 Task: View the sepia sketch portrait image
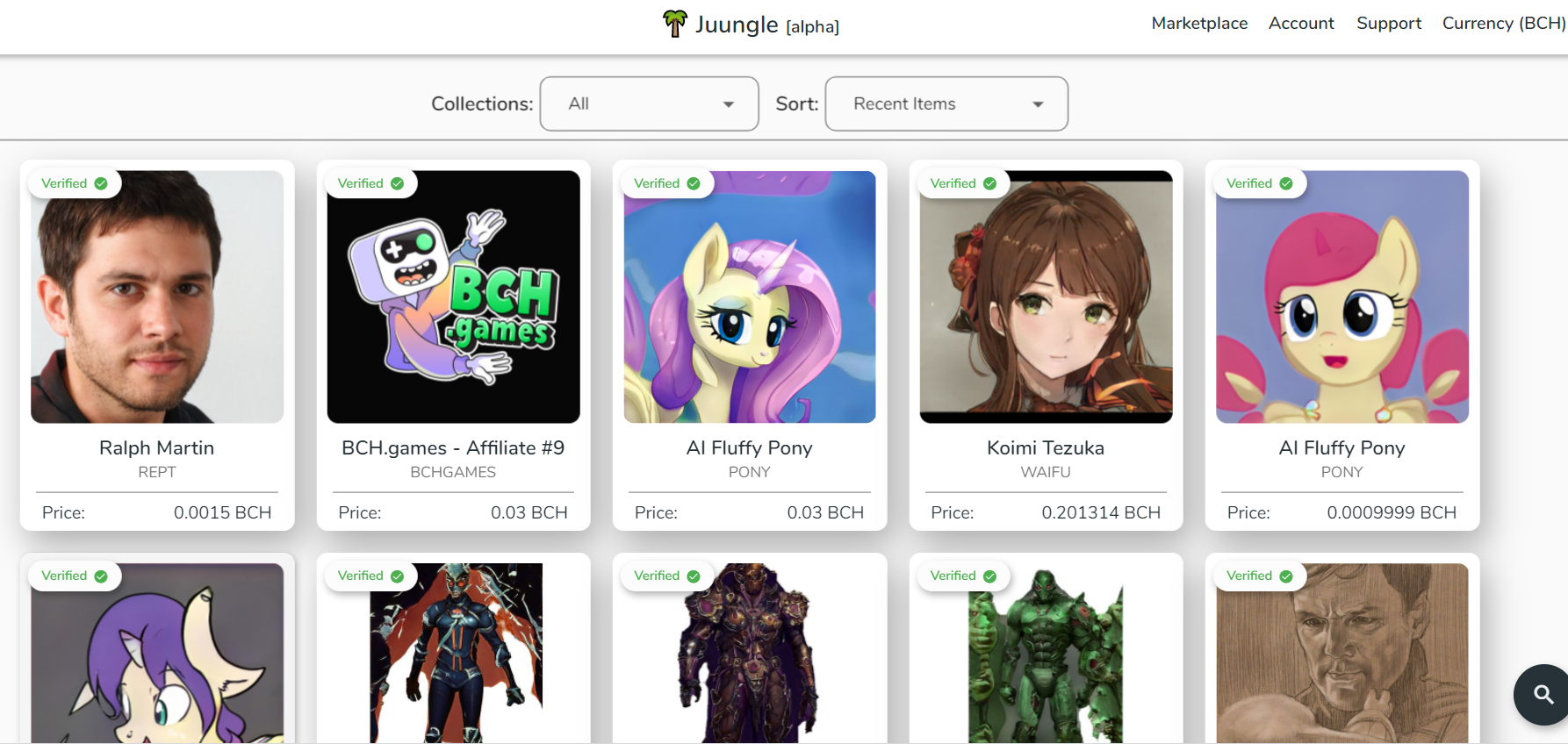pos(1342,653)
